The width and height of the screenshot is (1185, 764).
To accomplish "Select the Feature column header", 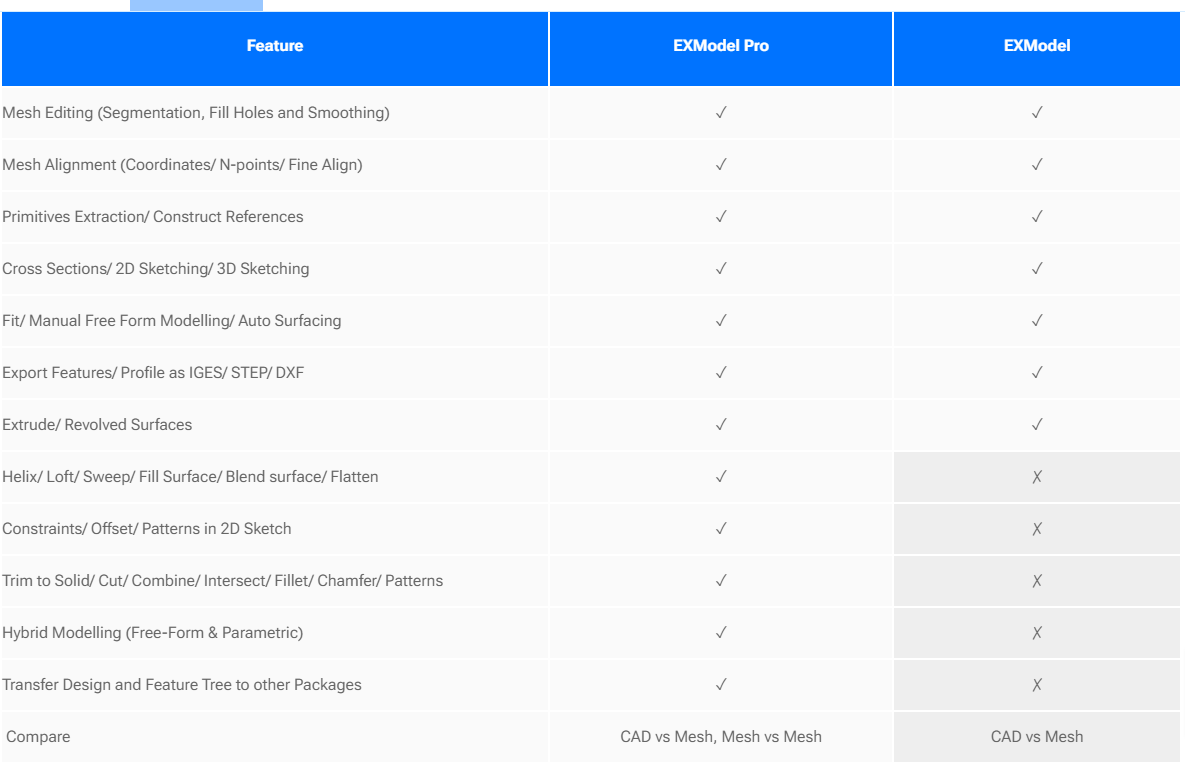I will tap(275, 46).
